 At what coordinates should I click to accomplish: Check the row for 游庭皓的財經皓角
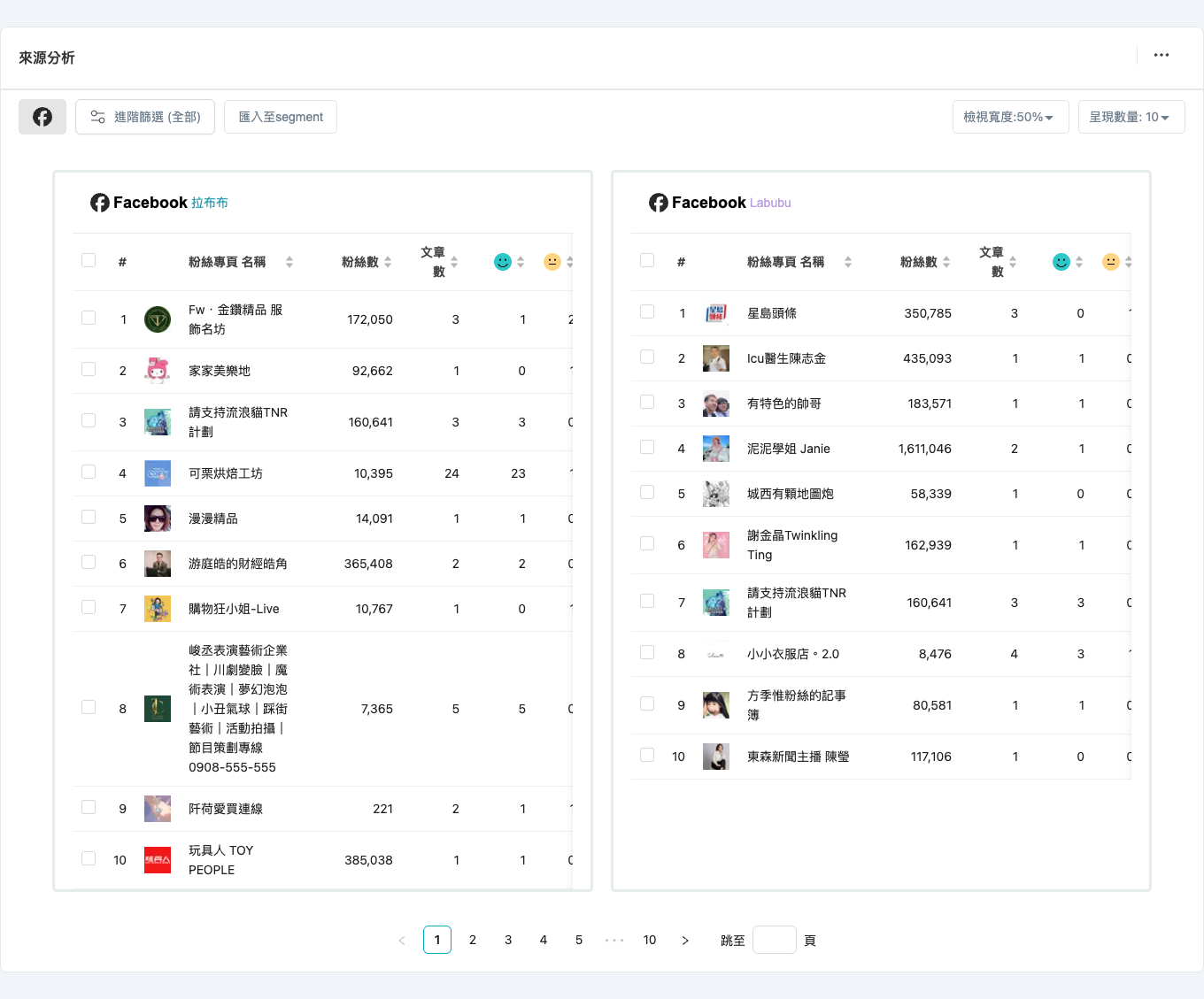(89, 562)
